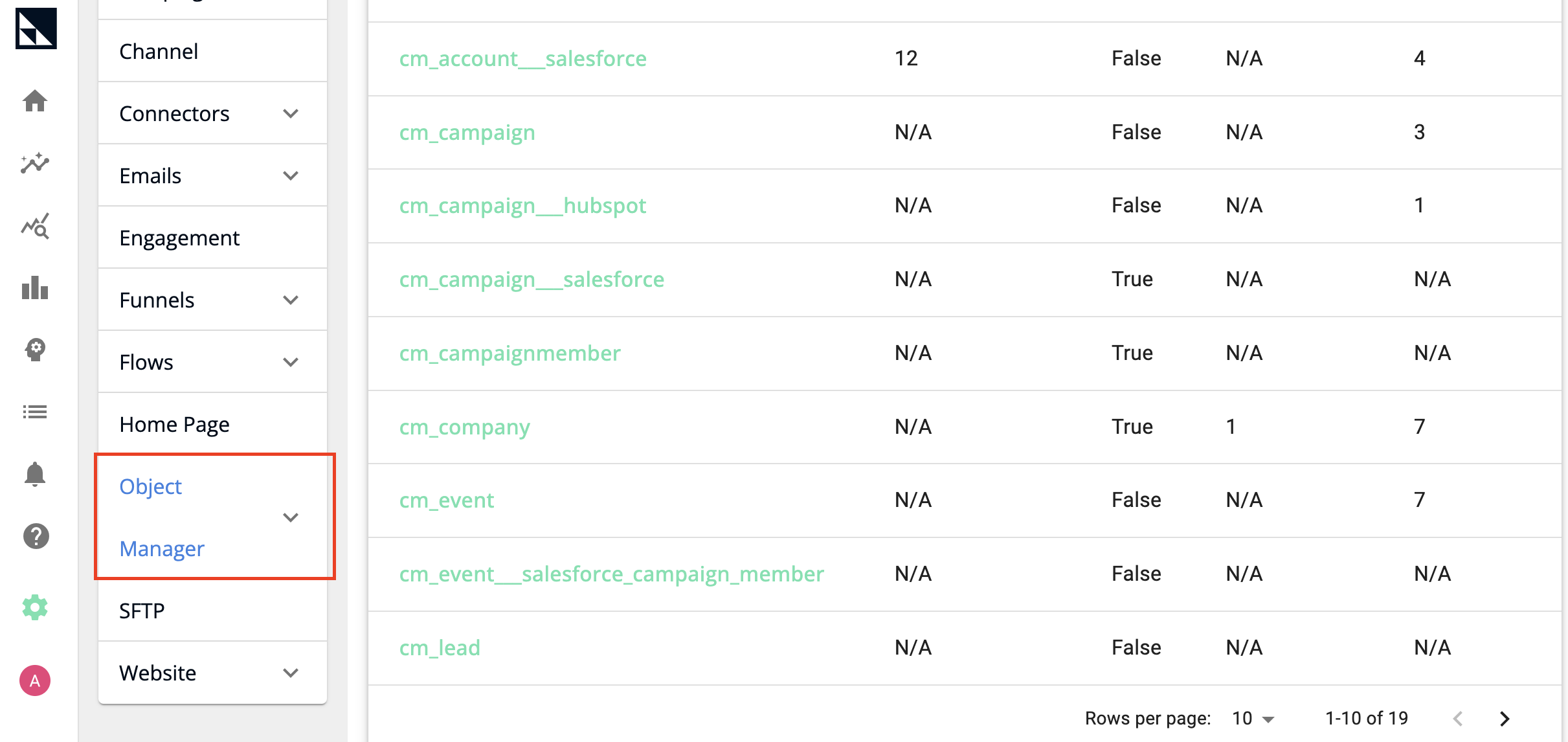Click the home dashboard icon
Image resolution: width=1568 pixels, height=742 pixels.
point(34,100)
